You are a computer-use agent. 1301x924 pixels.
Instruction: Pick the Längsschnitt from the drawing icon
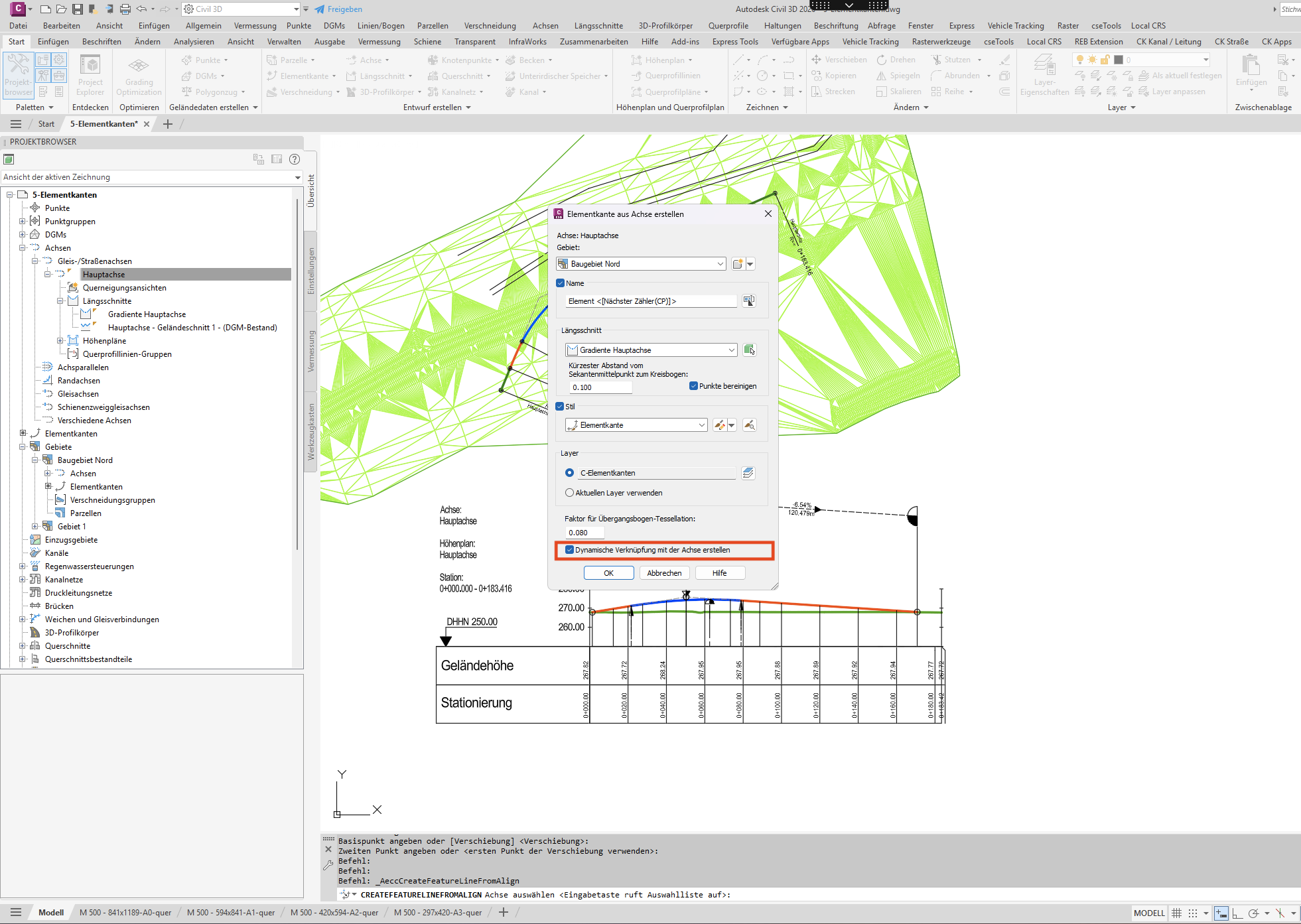coord(750,350)
